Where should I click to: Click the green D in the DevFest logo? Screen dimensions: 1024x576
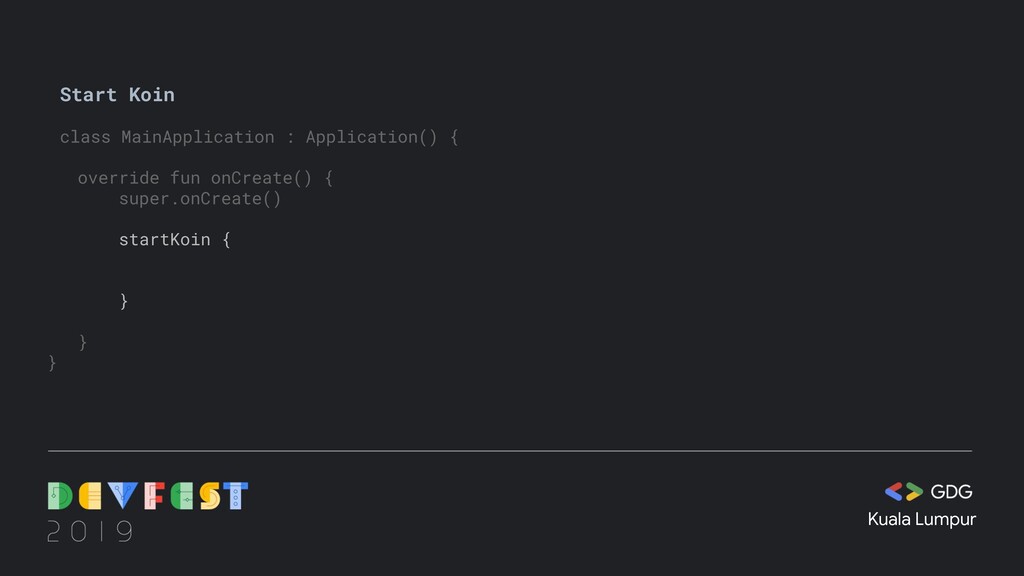60,496
